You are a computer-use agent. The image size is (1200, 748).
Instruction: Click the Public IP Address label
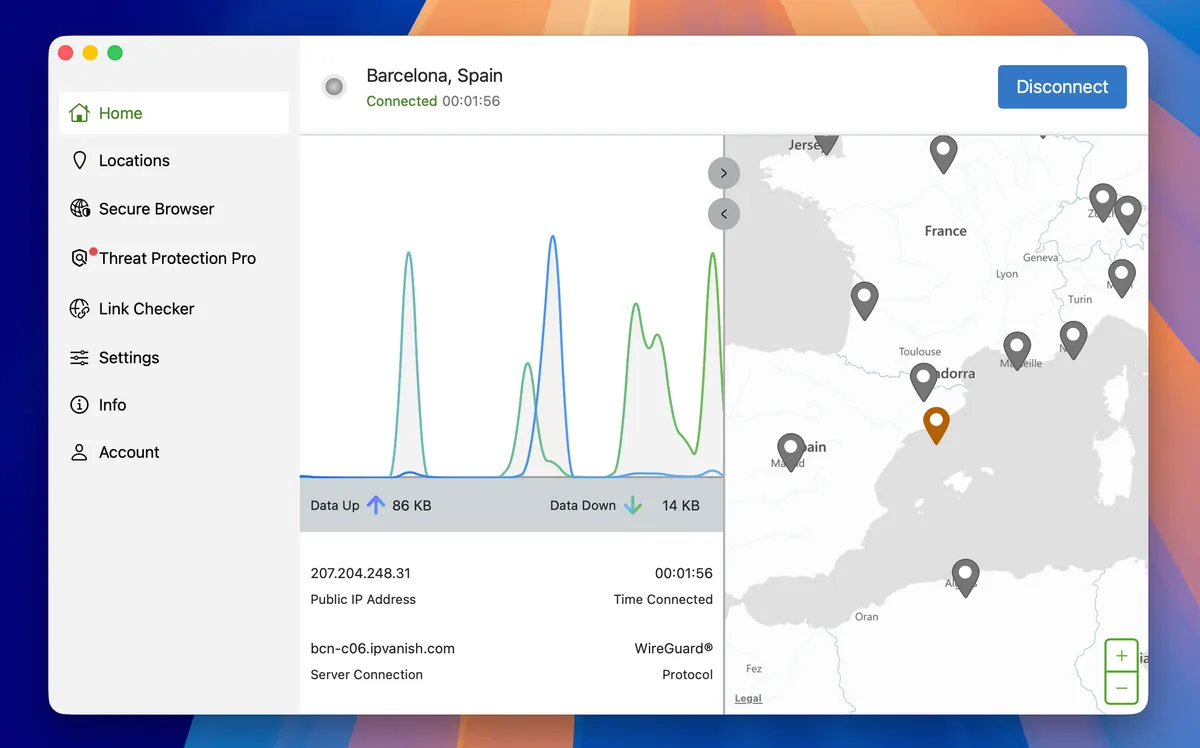click(x=363, y=599)
